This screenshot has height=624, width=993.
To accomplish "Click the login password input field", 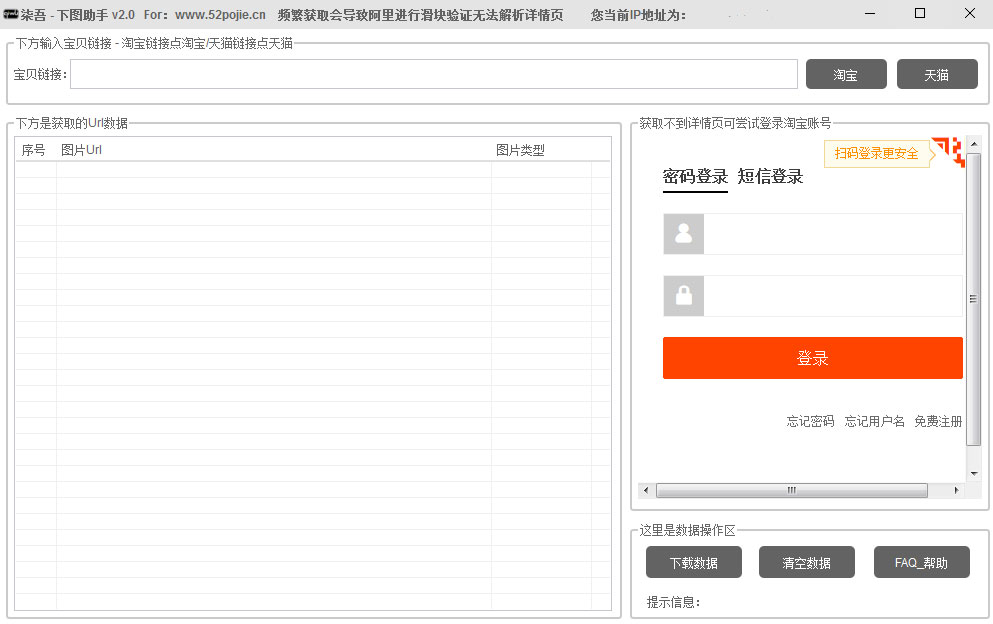I will 832,296.
